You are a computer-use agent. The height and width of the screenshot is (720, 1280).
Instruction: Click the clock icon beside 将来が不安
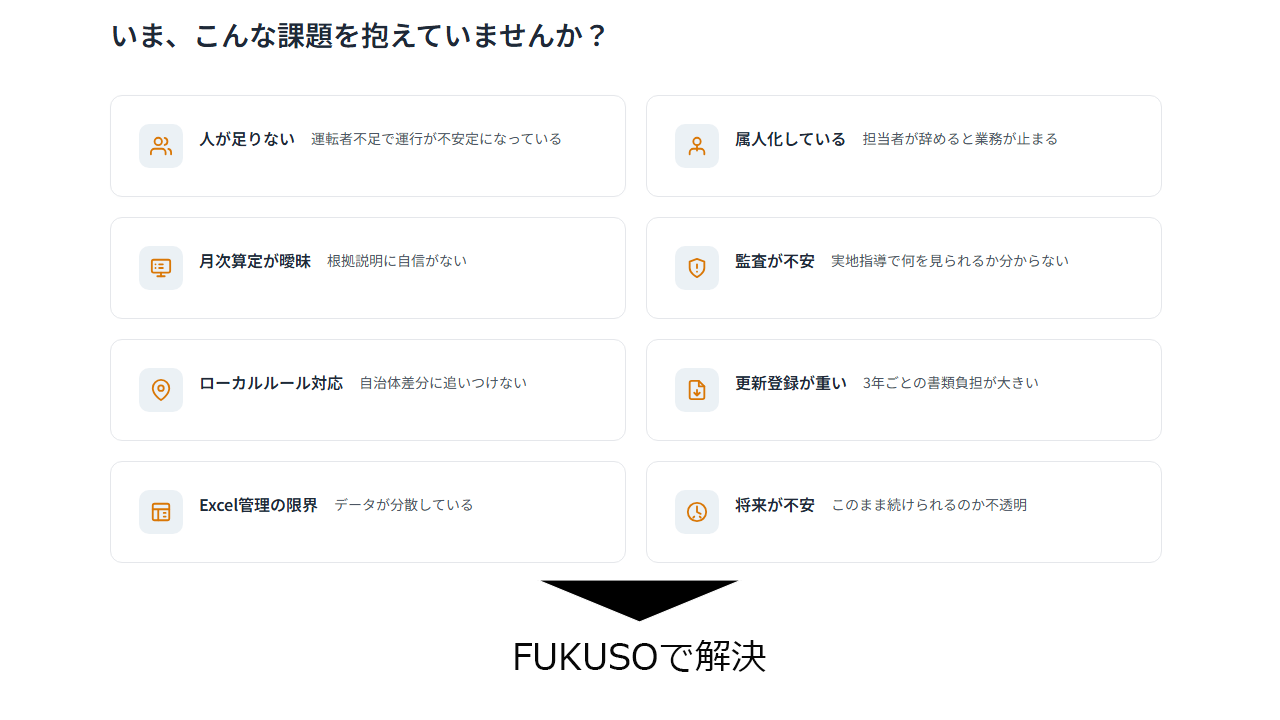pos(696,512)
